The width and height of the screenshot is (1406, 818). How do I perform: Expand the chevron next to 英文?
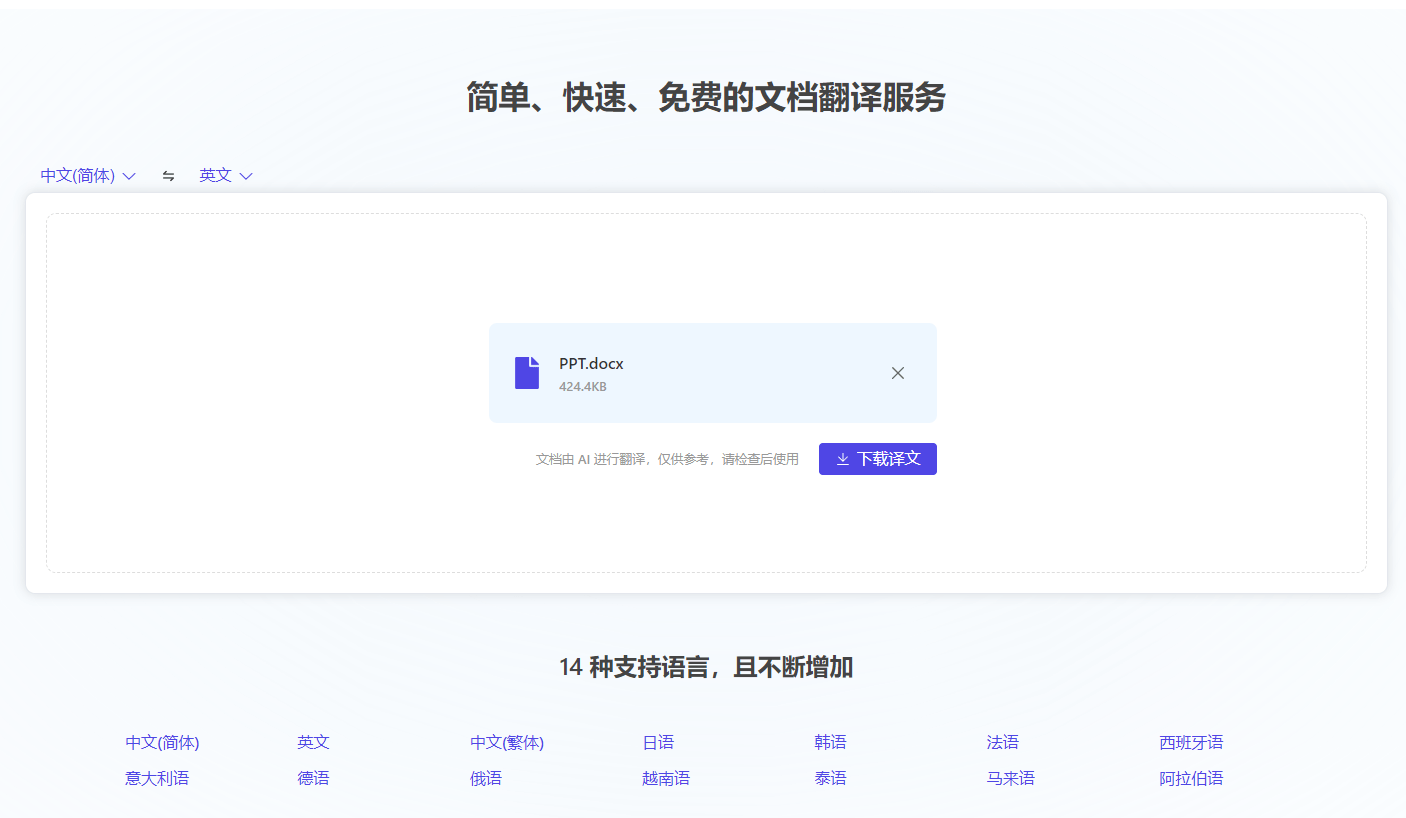(x=246, y=176)
